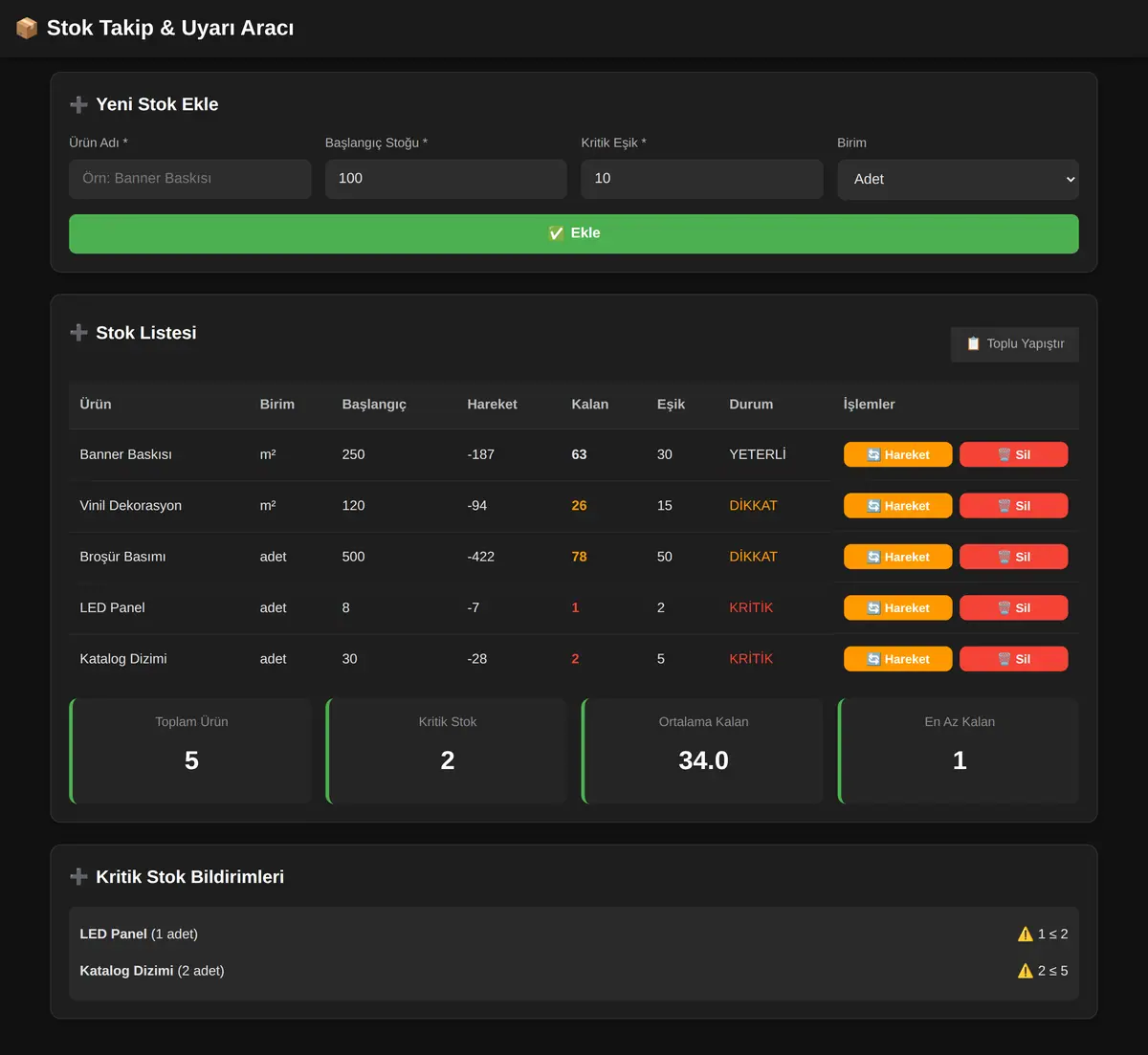The image size is (1148, 1055).
Task: Click the package icon in the app header
Action: click(27, 29)
